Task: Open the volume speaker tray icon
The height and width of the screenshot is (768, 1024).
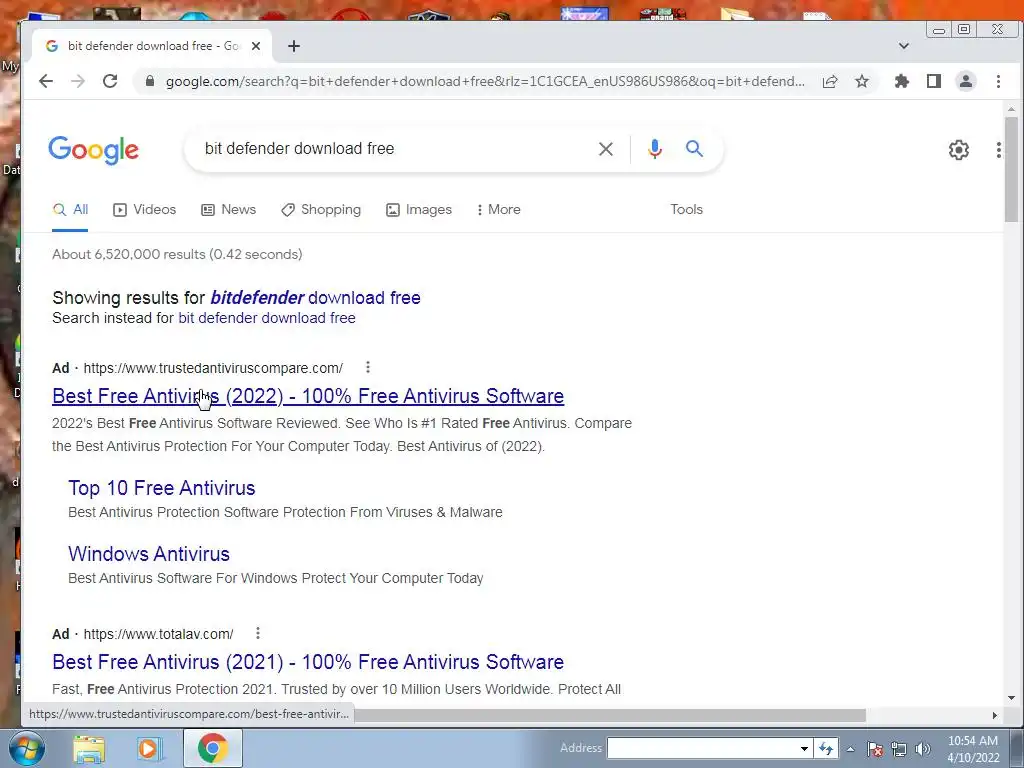Action: pyautogui.click(x=923, y=749)
